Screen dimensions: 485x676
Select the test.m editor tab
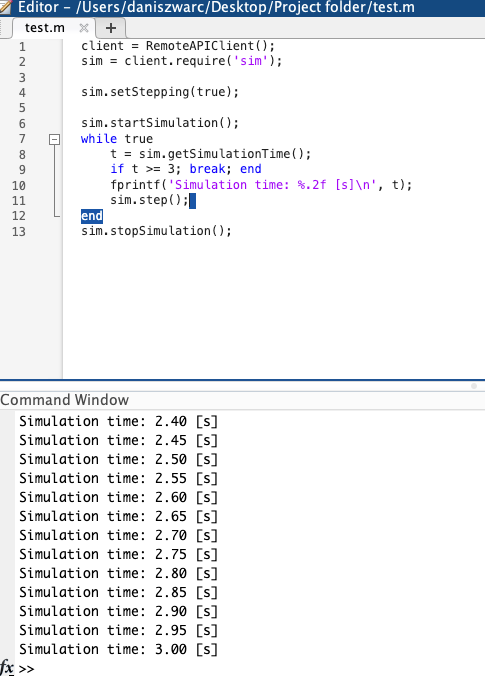[x=45, y=28]
